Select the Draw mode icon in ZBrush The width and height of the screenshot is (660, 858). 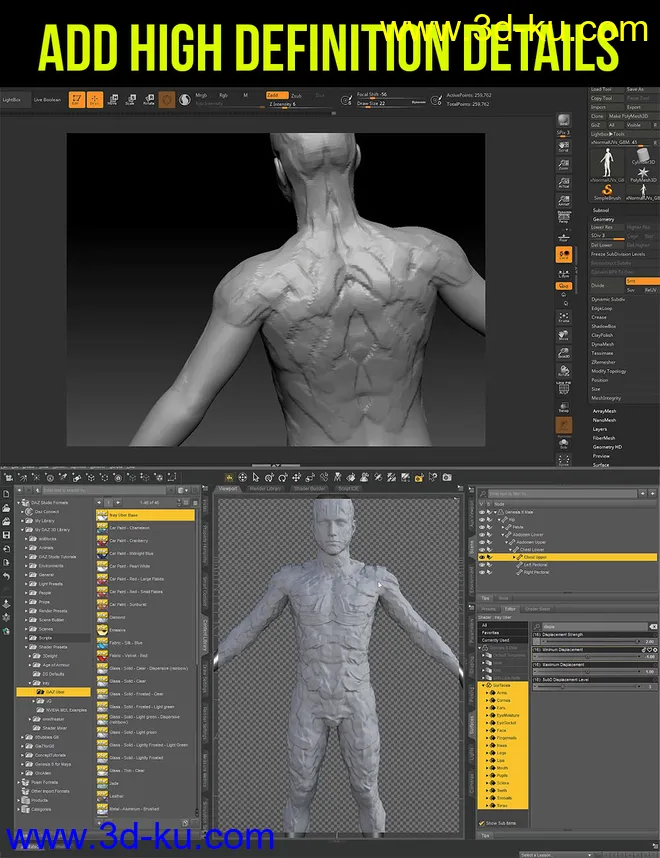pyautogui.click(x=96, y=99)
